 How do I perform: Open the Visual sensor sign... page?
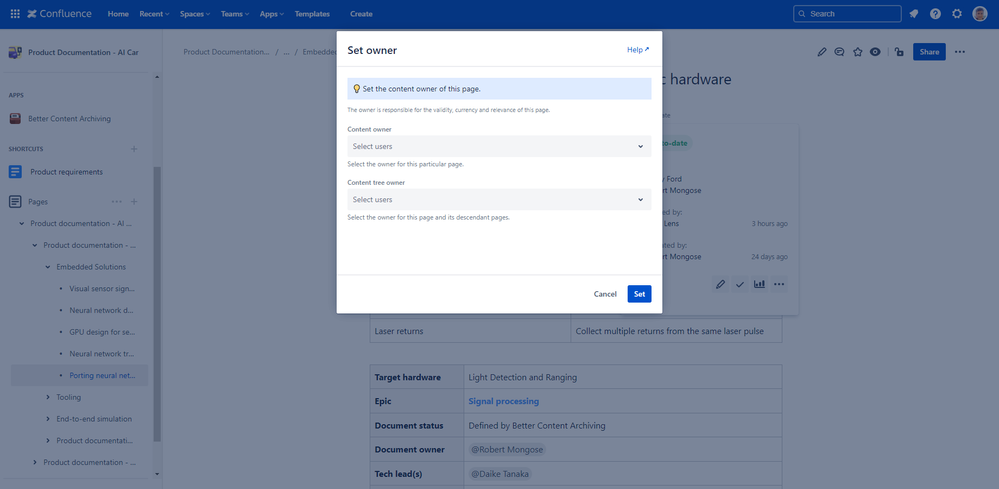[102, 288]
